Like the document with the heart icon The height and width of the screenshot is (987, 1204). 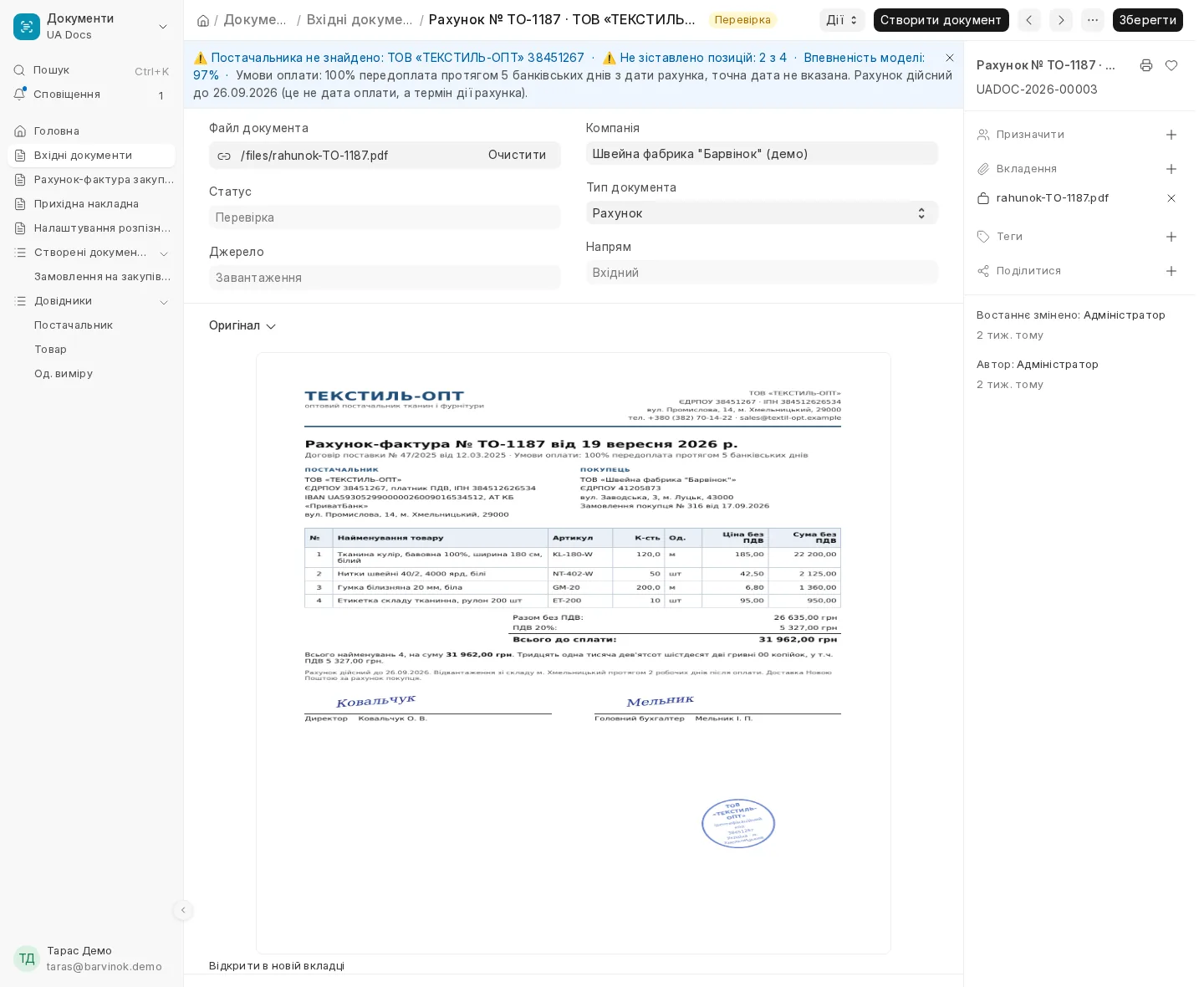(x=1171, y=65)
